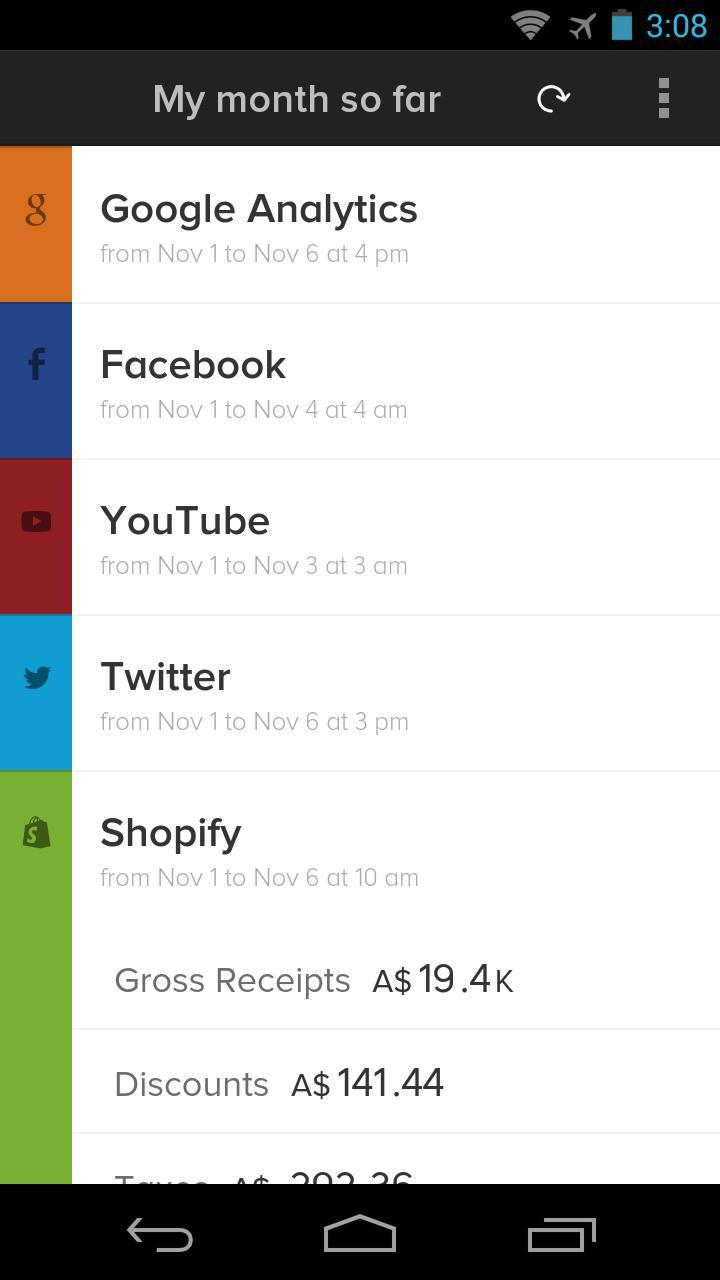Image resolution: width=720 pixels, height=1280 pixels.
Task: Tap the red YouTube icon tile
Action: coord(36,521)
